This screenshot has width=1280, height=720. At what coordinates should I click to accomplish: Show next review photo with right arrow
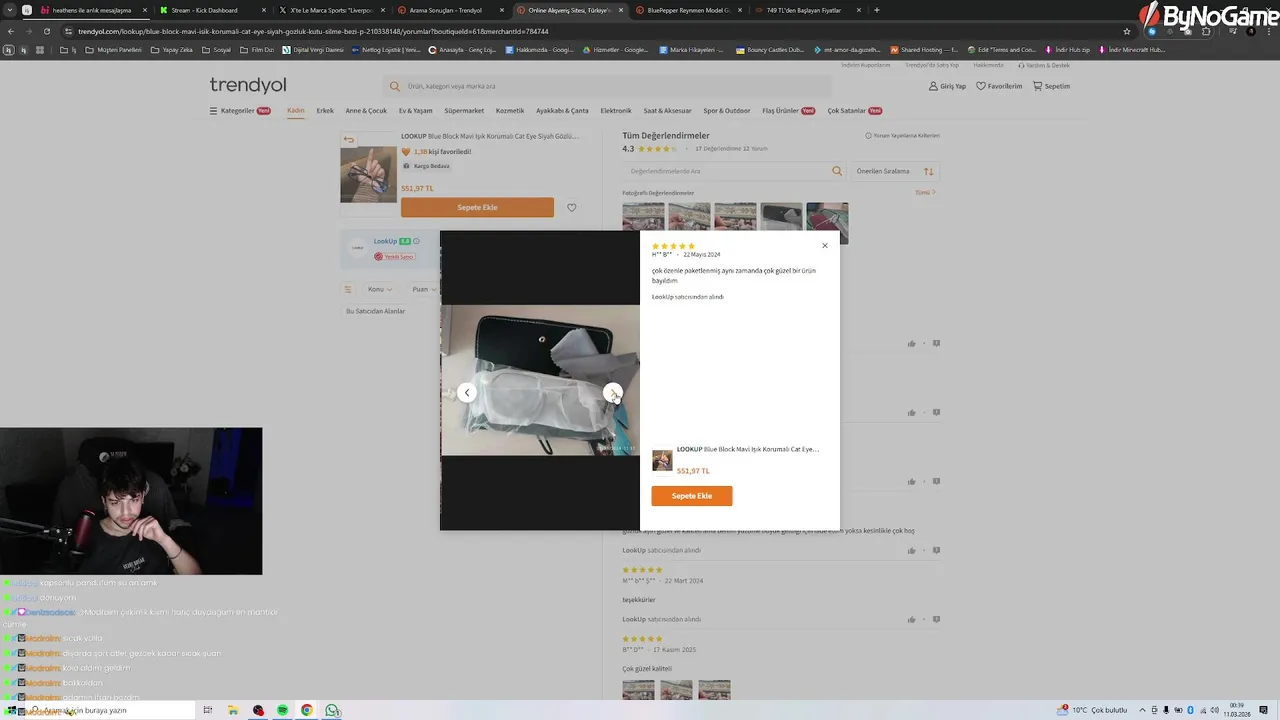(x=613, y=393)
